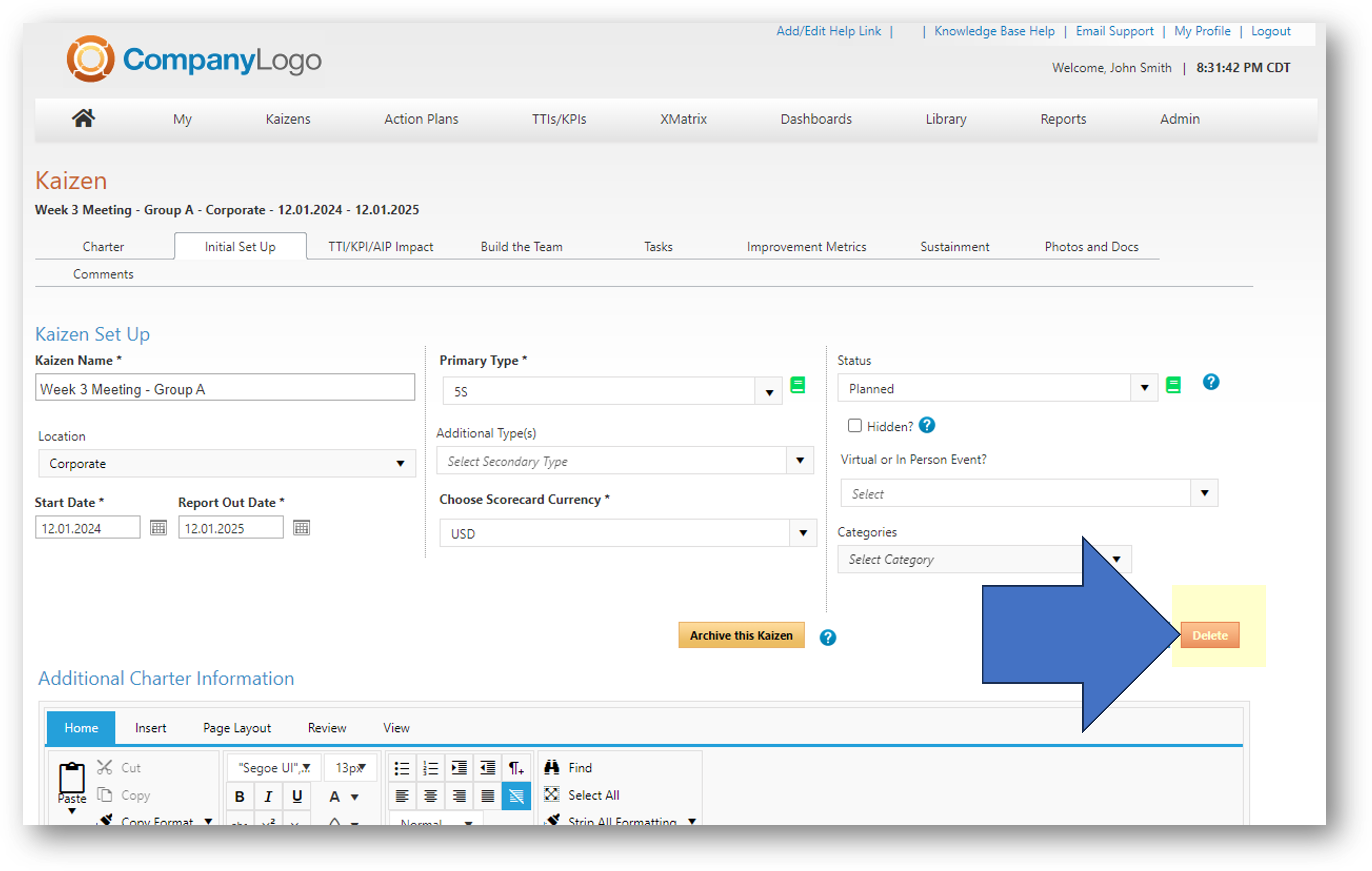
Task: Justify text in editor
Action: [x=488, y=796]
